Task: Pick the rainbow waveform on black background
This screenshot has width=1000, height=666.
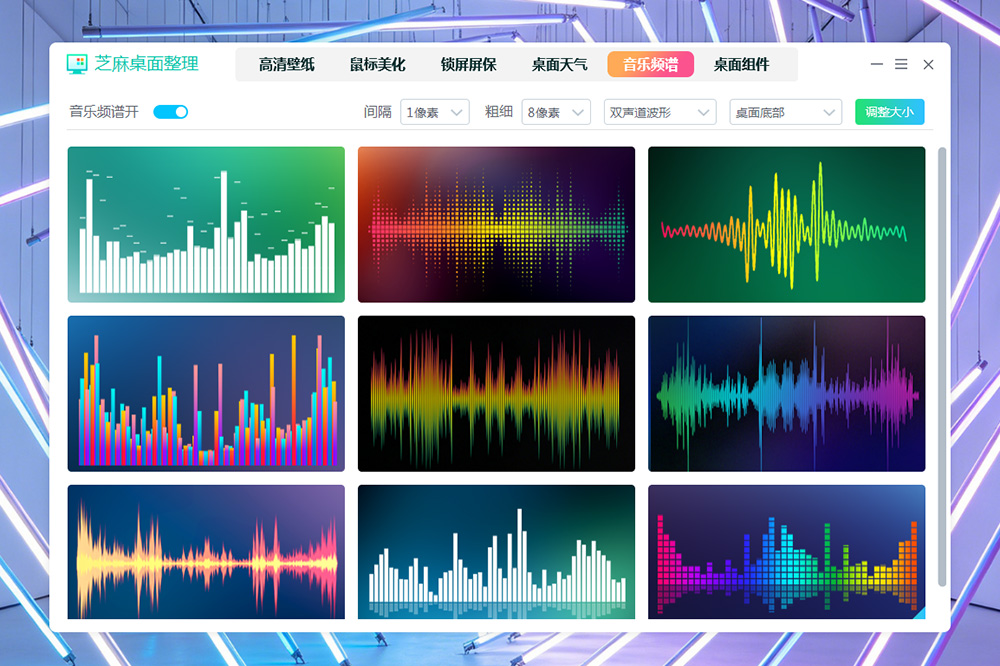Action: tap(496, 394)
